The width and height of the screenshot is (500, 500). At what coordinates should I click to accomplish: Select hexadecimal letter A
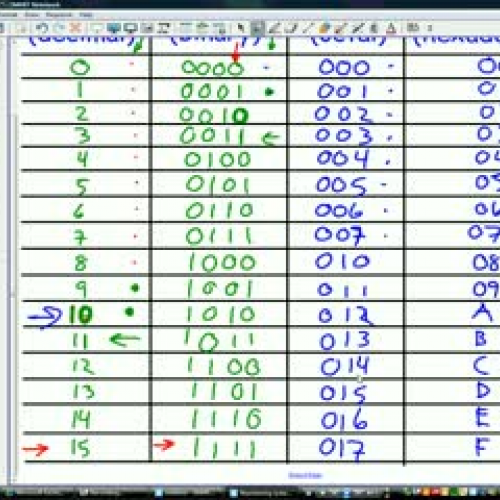[x=482, y=313]
